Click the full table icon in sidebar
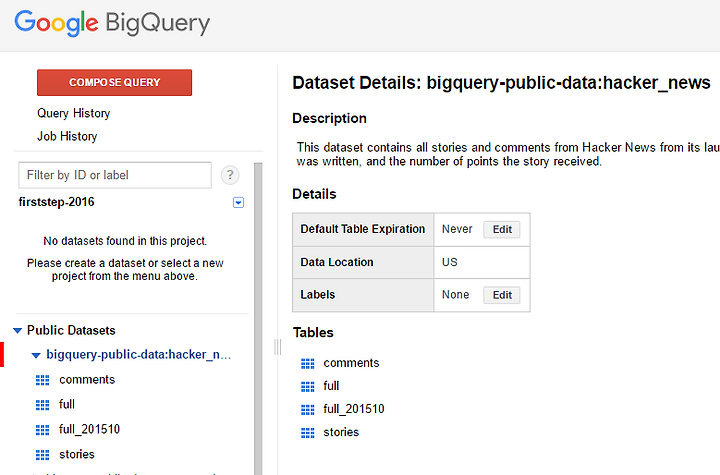The height and width of the screenshot is (475, 720). coord(42,405)
